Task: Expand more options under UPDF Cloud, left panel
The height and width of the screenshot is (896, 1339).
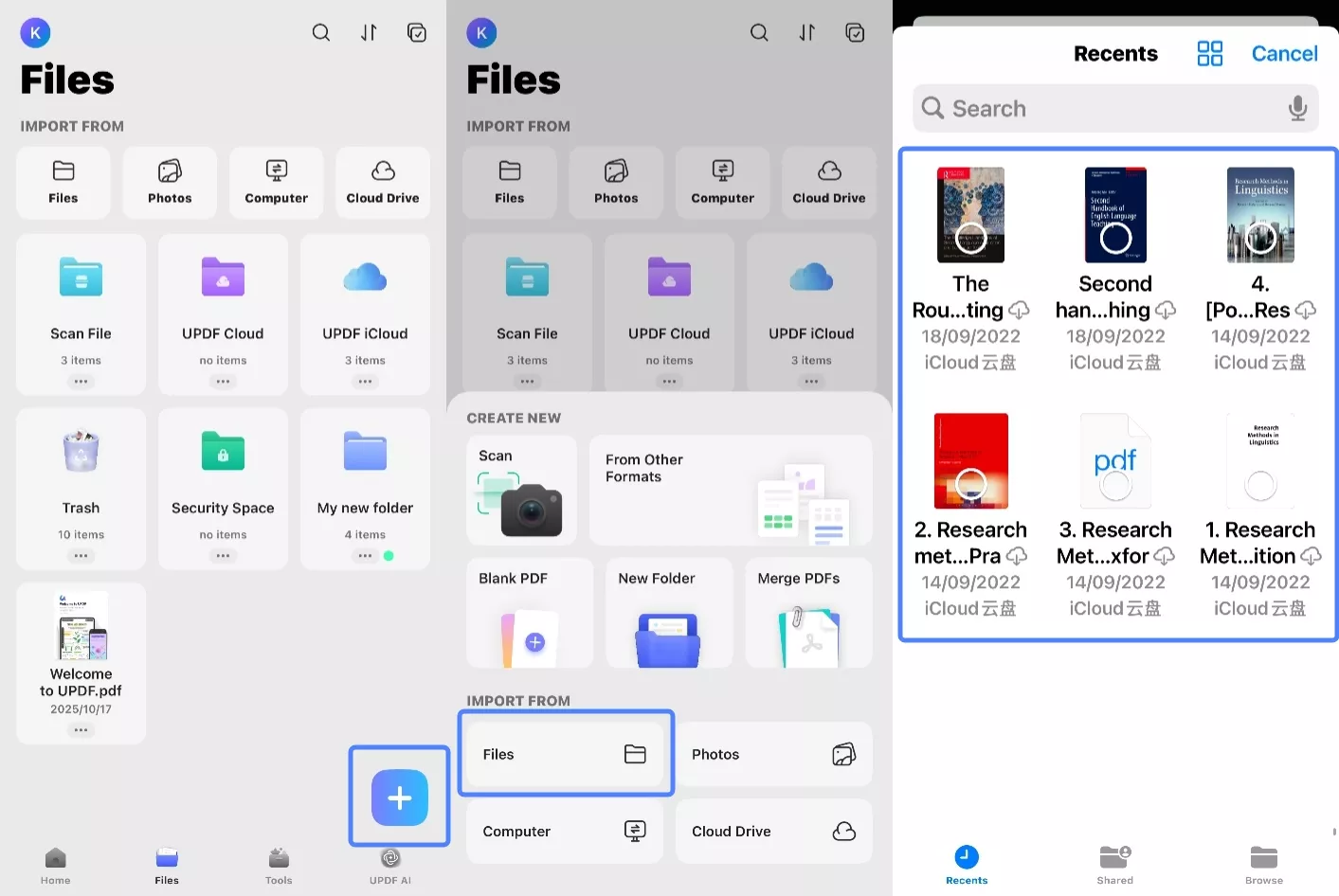Action: (223, 382)
